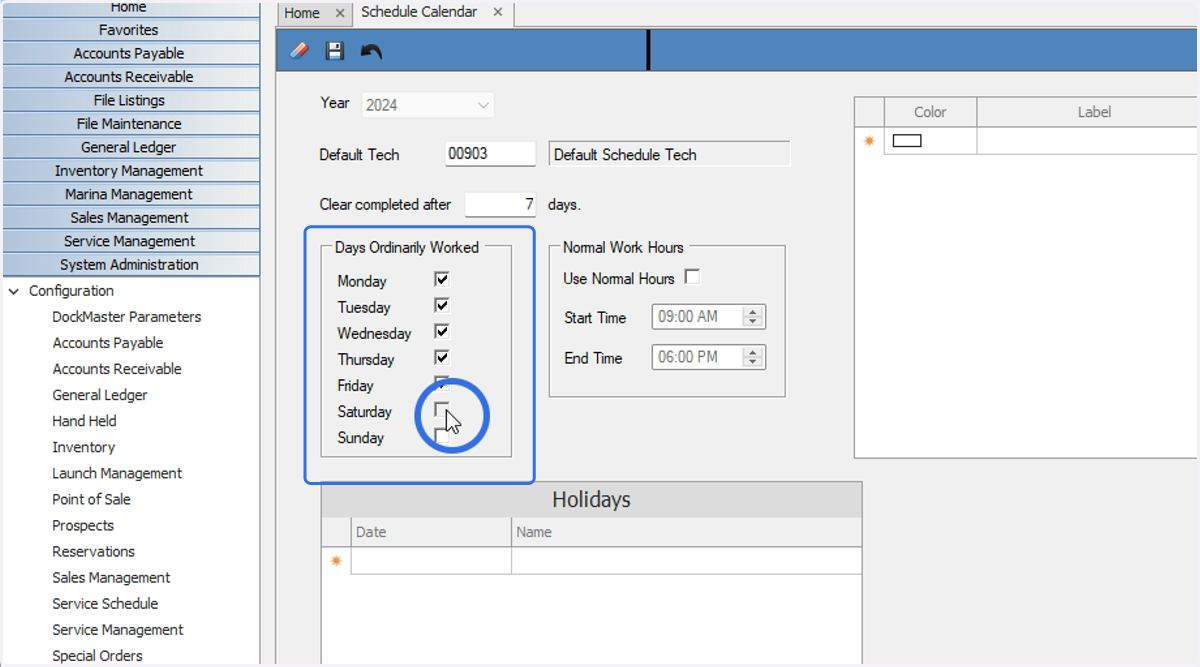The height and width of the screenshot is (667, 1200).
Task: Click the Holidays Date column header
Action: (431, 532)
